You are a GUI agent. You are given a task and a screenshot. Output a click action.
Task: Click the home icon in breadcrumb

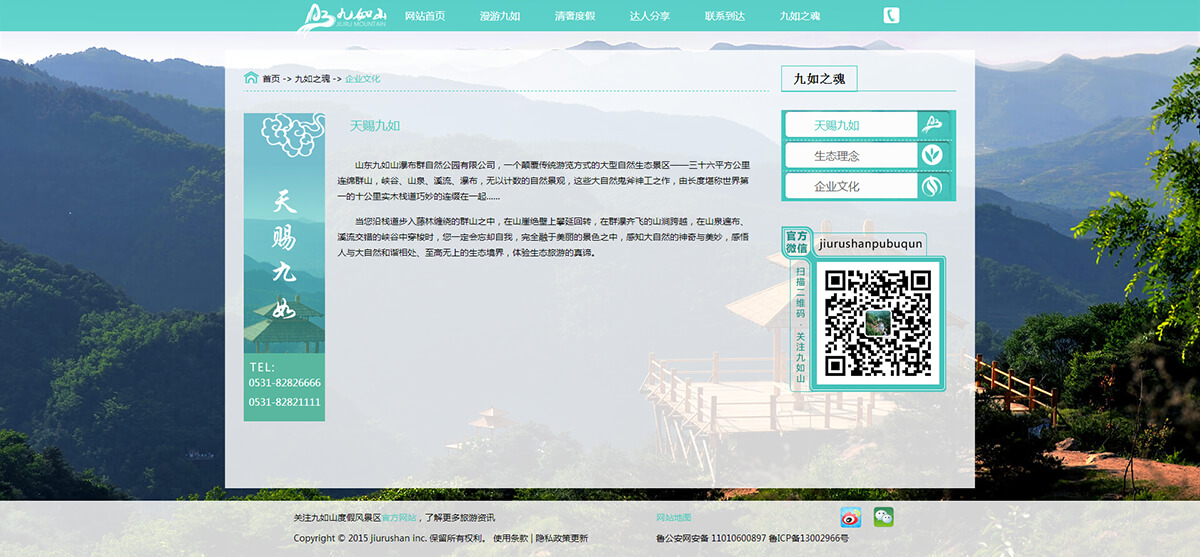point(251,78)
